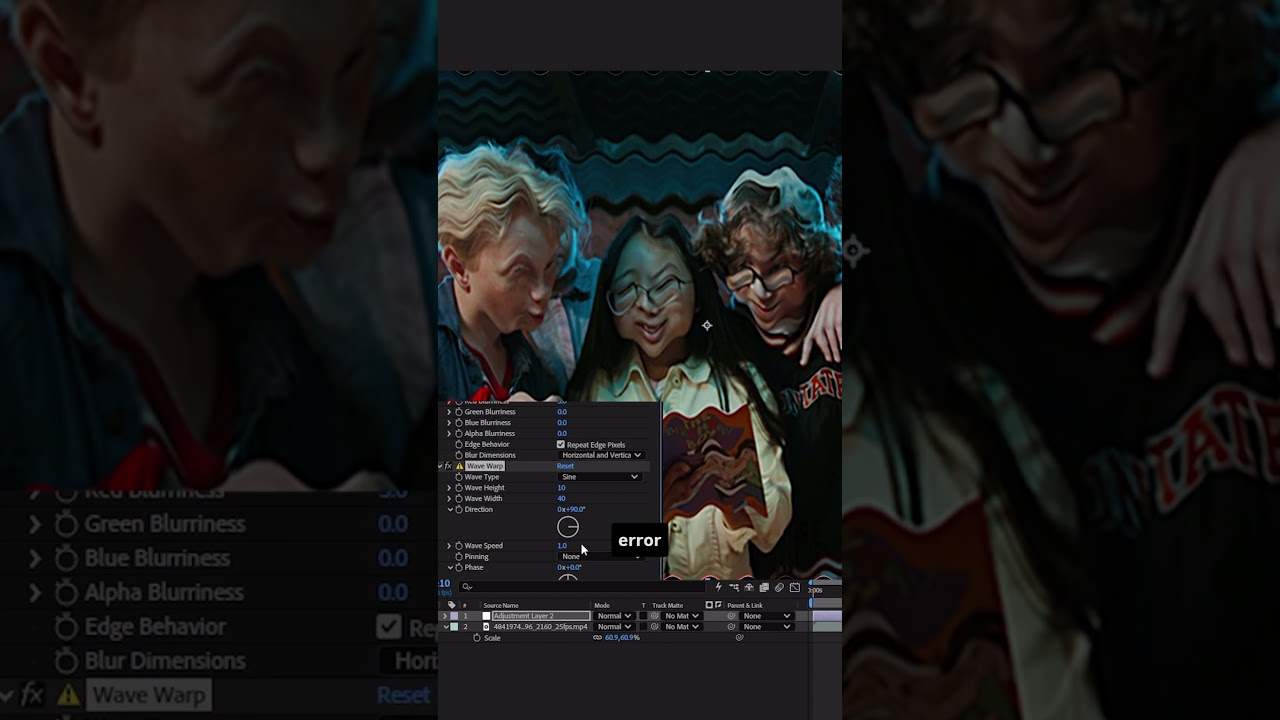Viewport: 1280px width, 720px height.
Task: Toggle the Phase stopwatch
Action: 459,568
